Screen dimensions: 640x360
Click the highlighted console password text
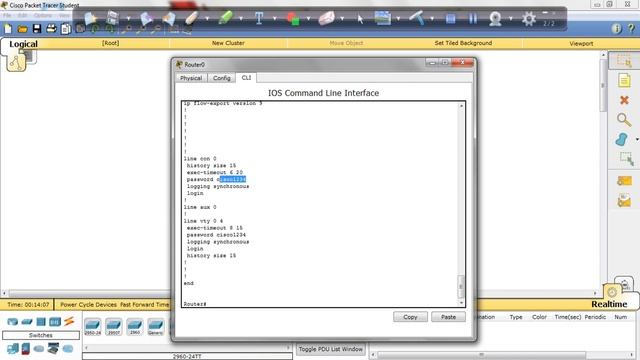coord(232,179)
